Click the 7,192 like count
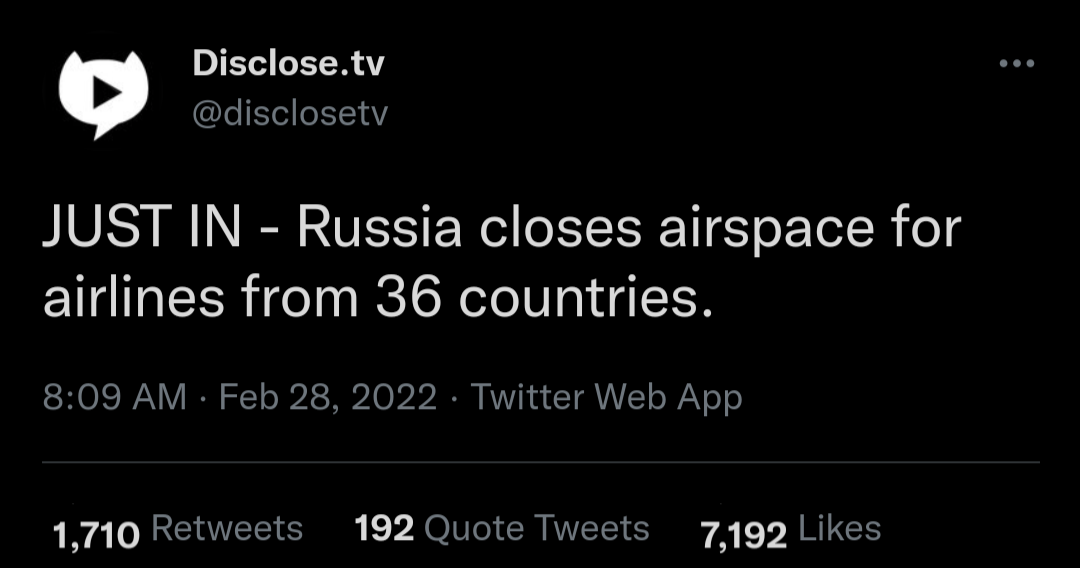 pyautogui.click(x=744, y=531)
